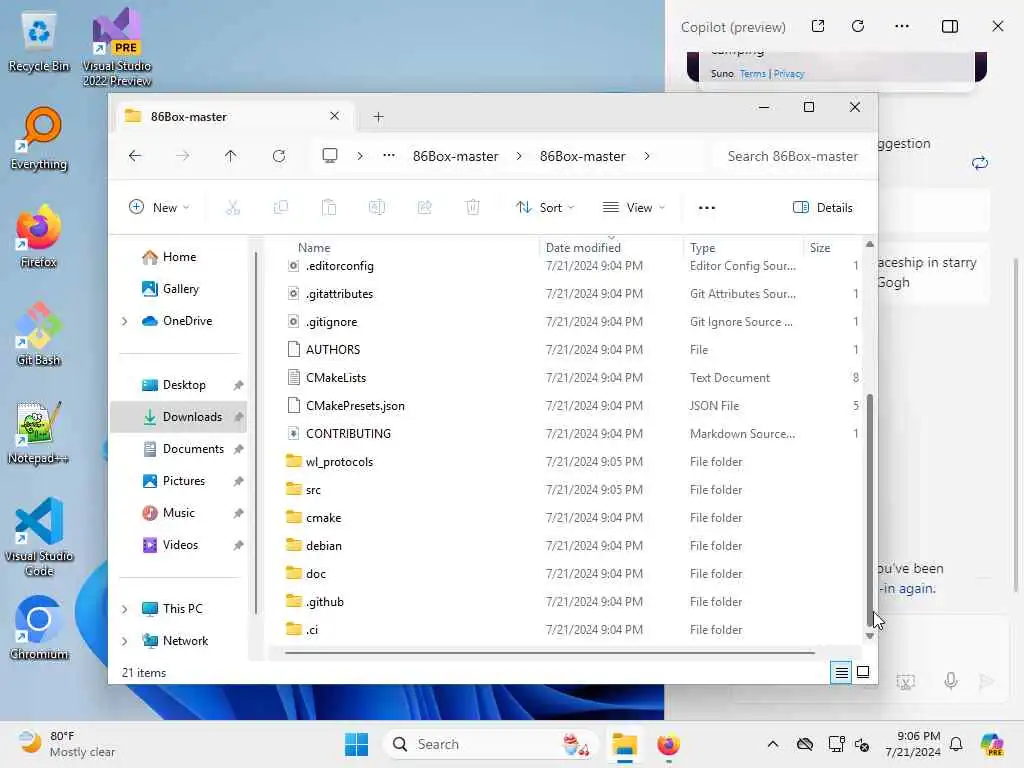Click Firefox icon on taskbar
The height and width of the screenshot is (768, 1024).
(x=668, y=744)
